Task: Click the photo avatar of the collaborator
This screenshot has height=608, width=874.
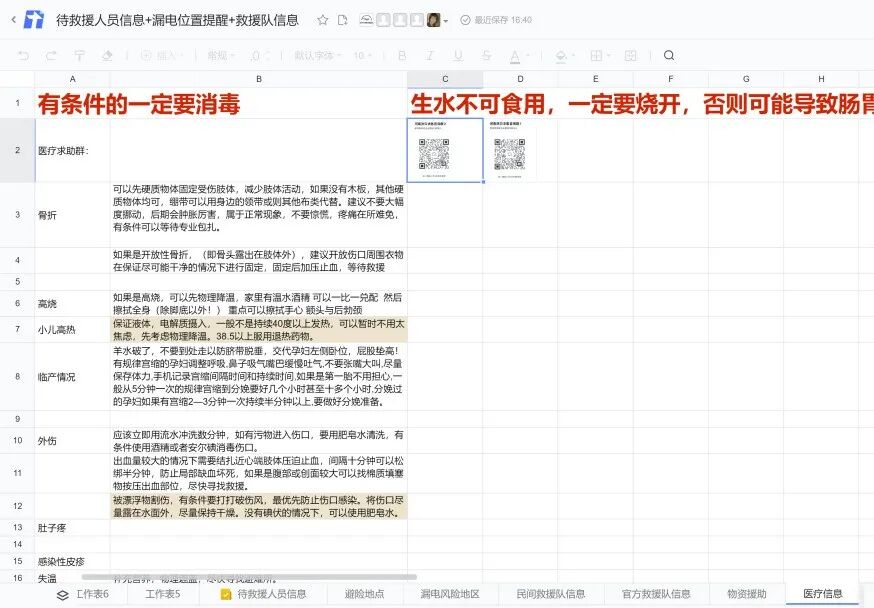Action: point(434,20)
